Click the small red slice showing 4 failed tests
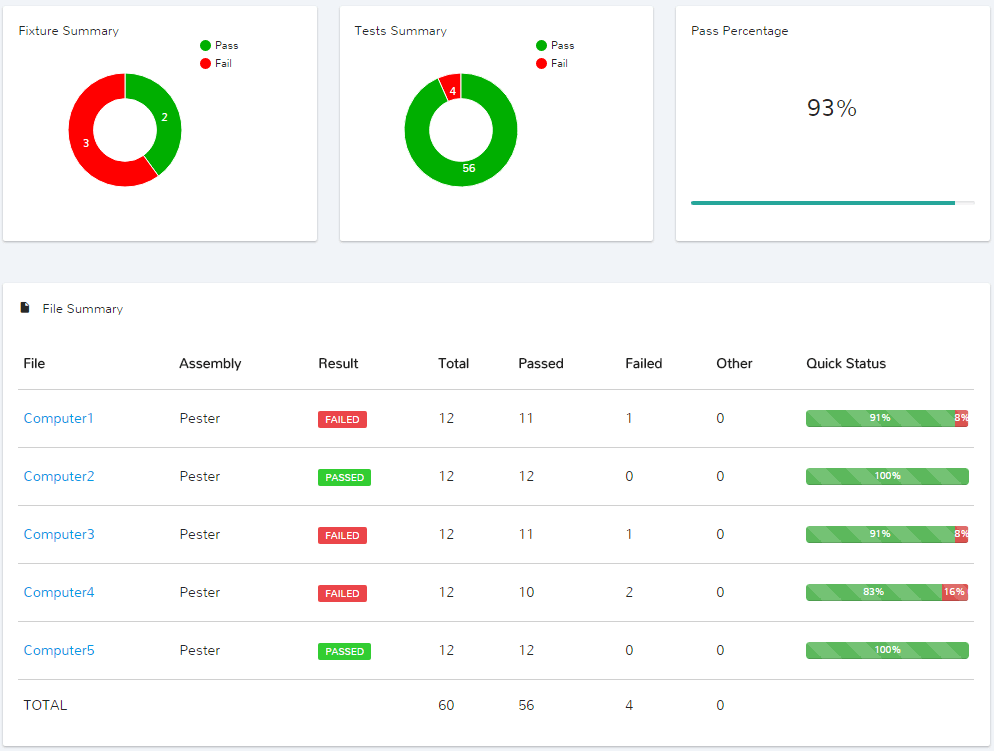Viewport: 994px width, 751px height. point(452,90)
